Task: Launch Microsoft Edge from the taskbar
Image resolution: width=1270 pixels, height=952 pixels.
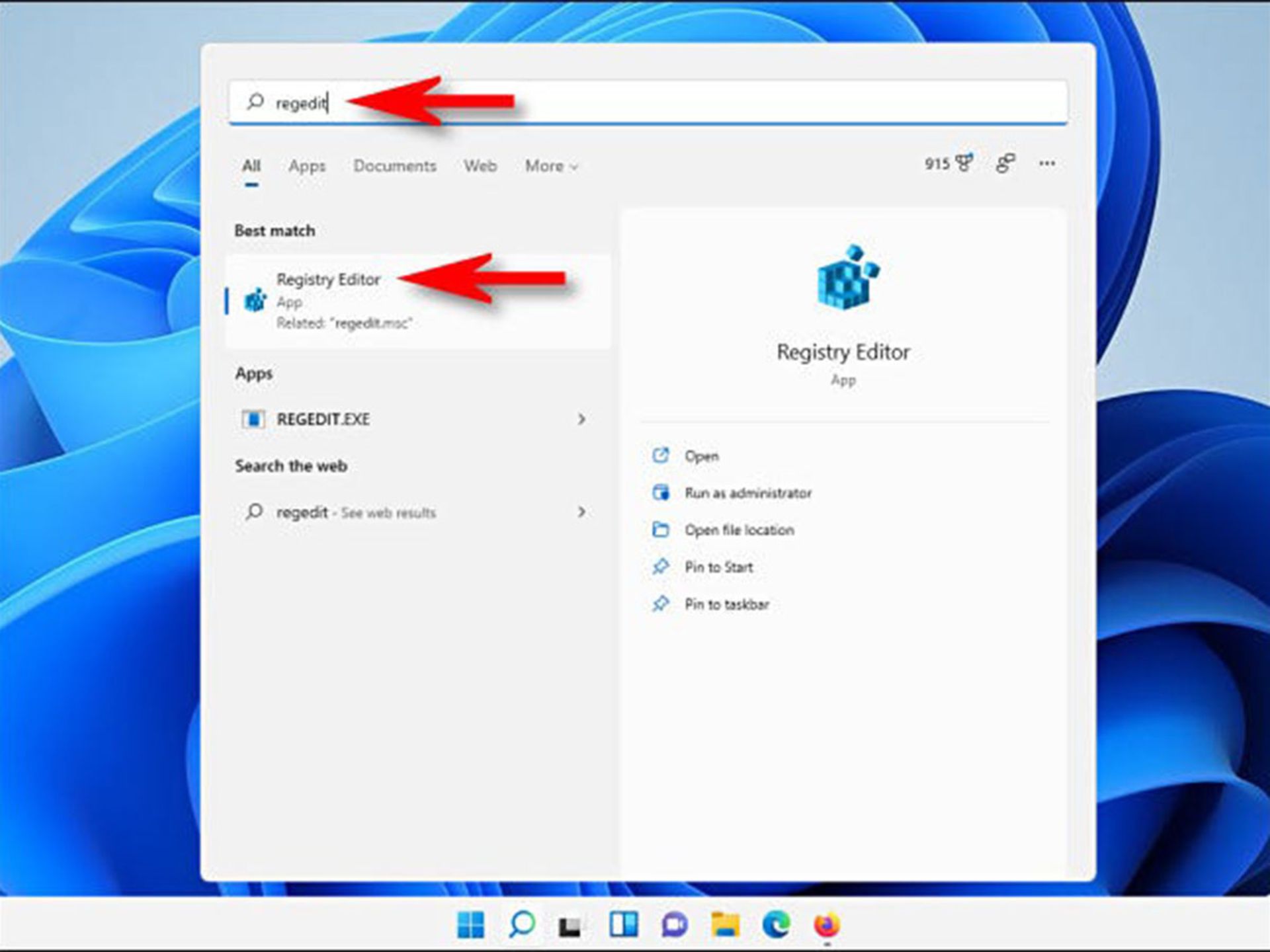Action: coord(776,924)
